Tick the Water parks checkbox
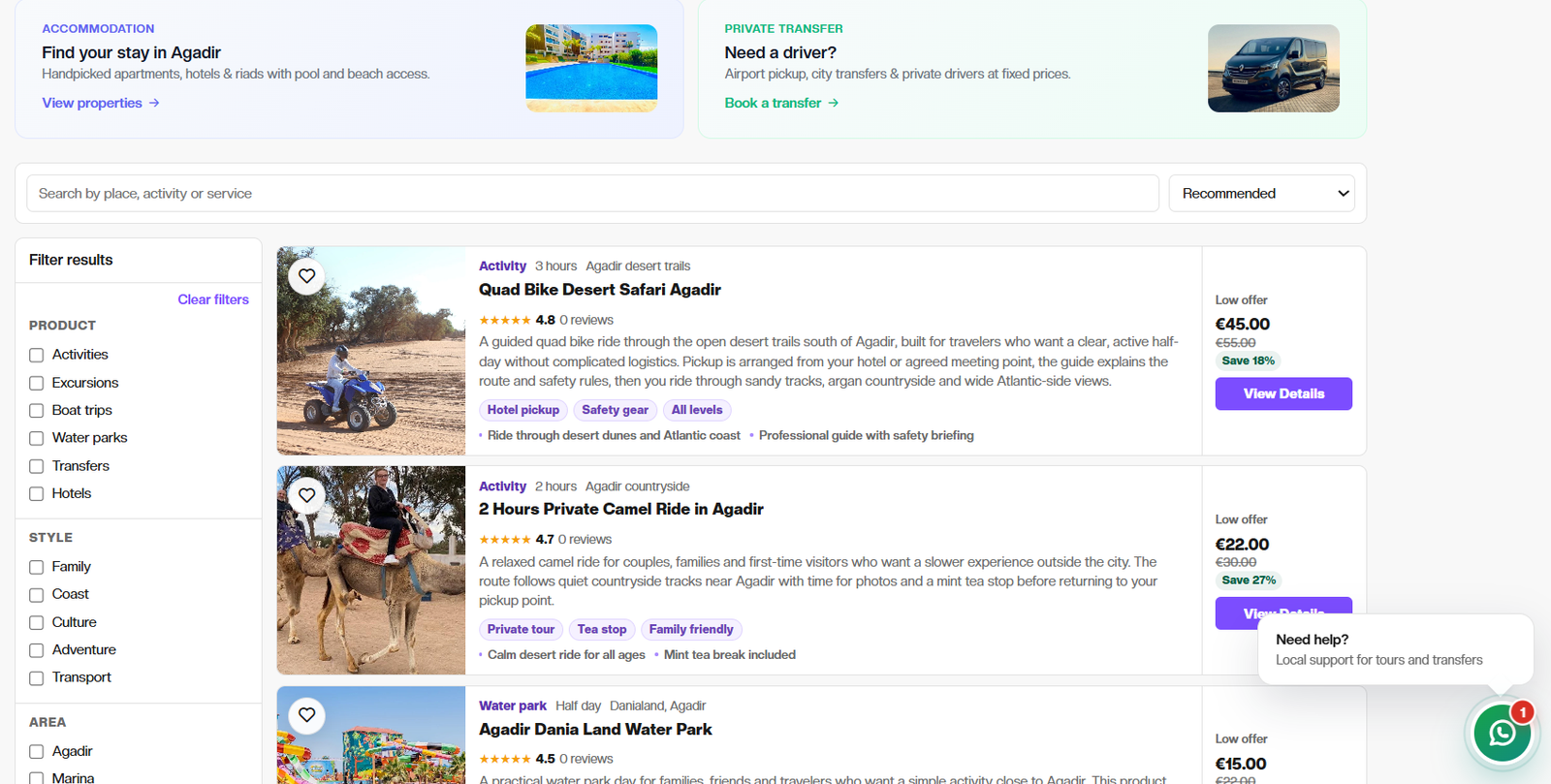Viewport: 1551px width, 784px height. click(x=37, y=438)
